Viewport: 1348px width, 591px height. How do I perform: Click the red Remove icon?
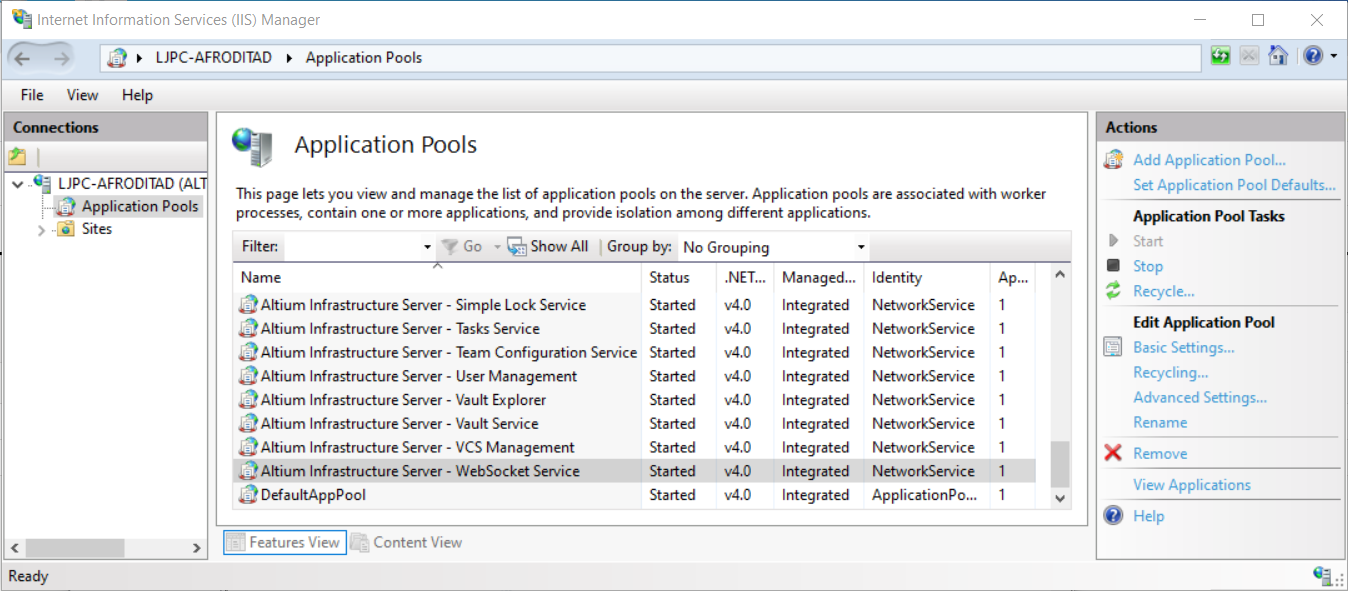[1113, 453]
